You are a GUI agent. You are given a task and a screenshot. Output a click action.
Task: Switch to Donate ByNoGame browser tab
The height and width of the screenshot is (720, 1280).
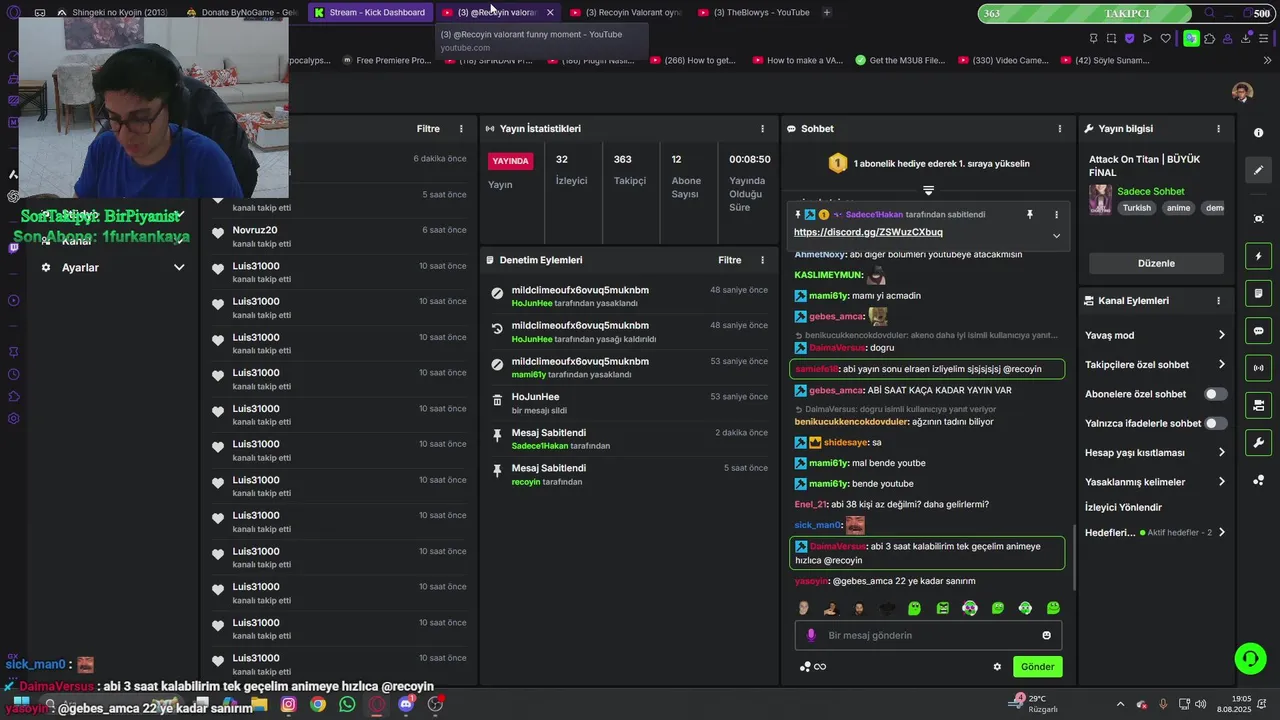click(242, 12)
